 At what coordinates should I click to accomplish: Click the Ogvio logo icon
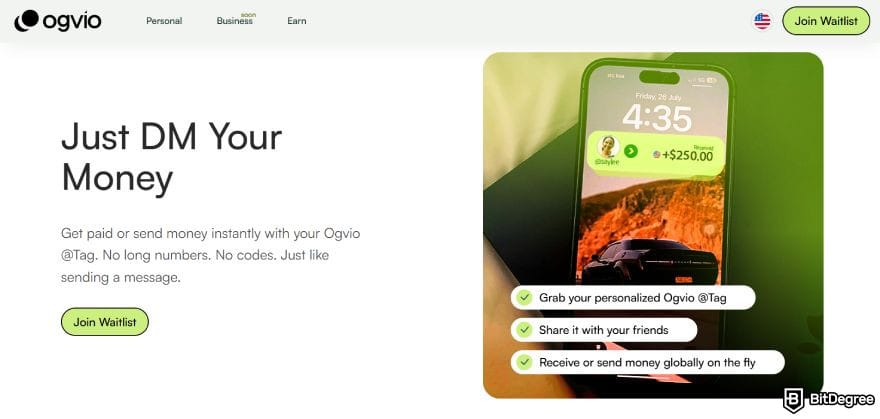tap(26, 21)
